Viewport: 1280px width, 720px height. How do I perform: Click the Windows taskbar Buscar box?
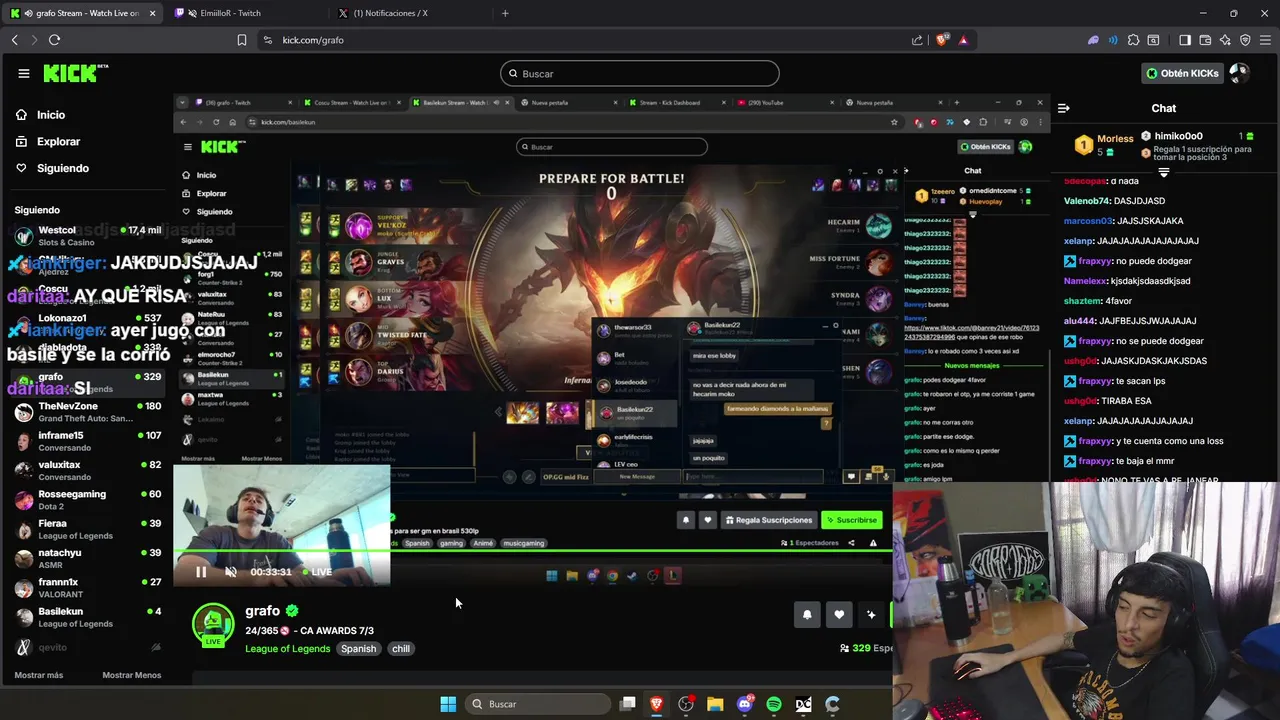pyautogui.click(x=536, y=704)
